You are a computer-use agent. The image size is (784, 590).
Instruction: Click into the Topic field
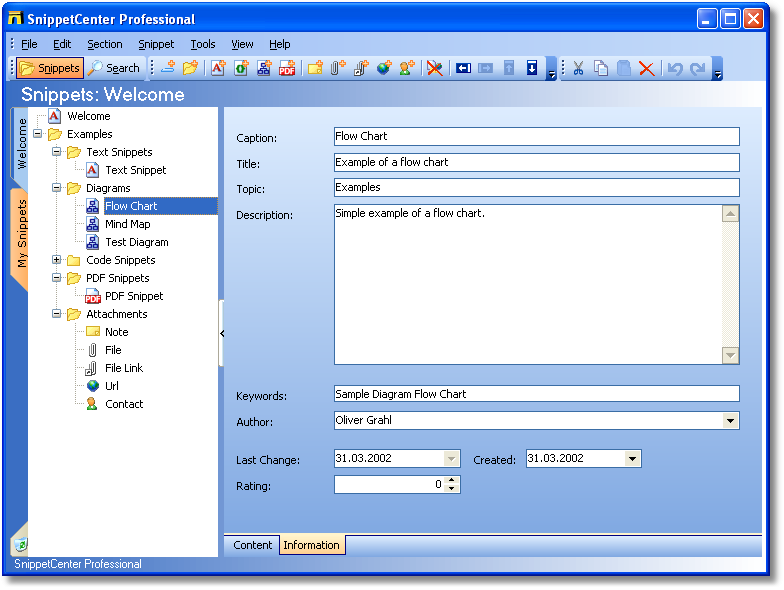[536, 188]
